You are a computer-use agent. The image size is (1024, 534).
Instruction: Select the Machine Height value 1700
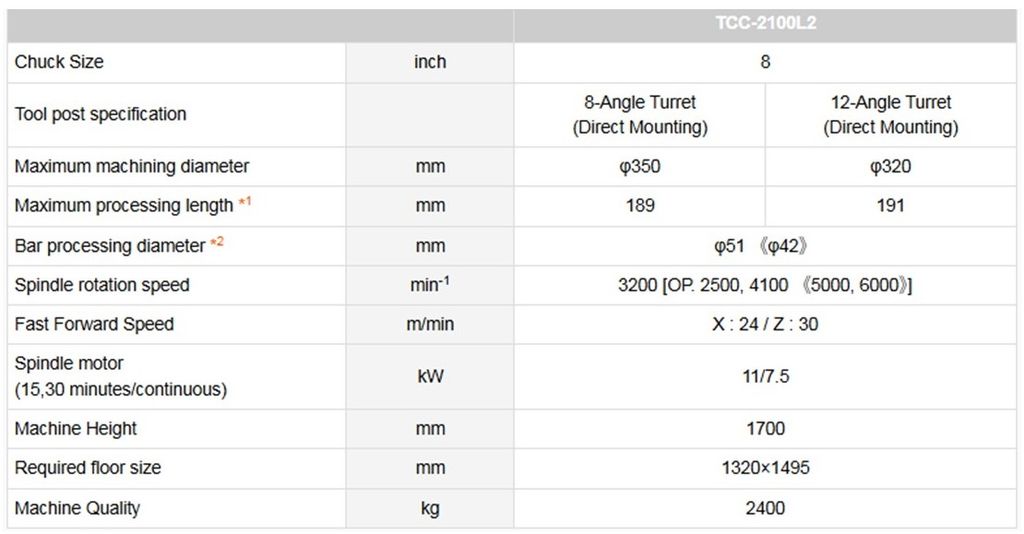click(765, 428)
